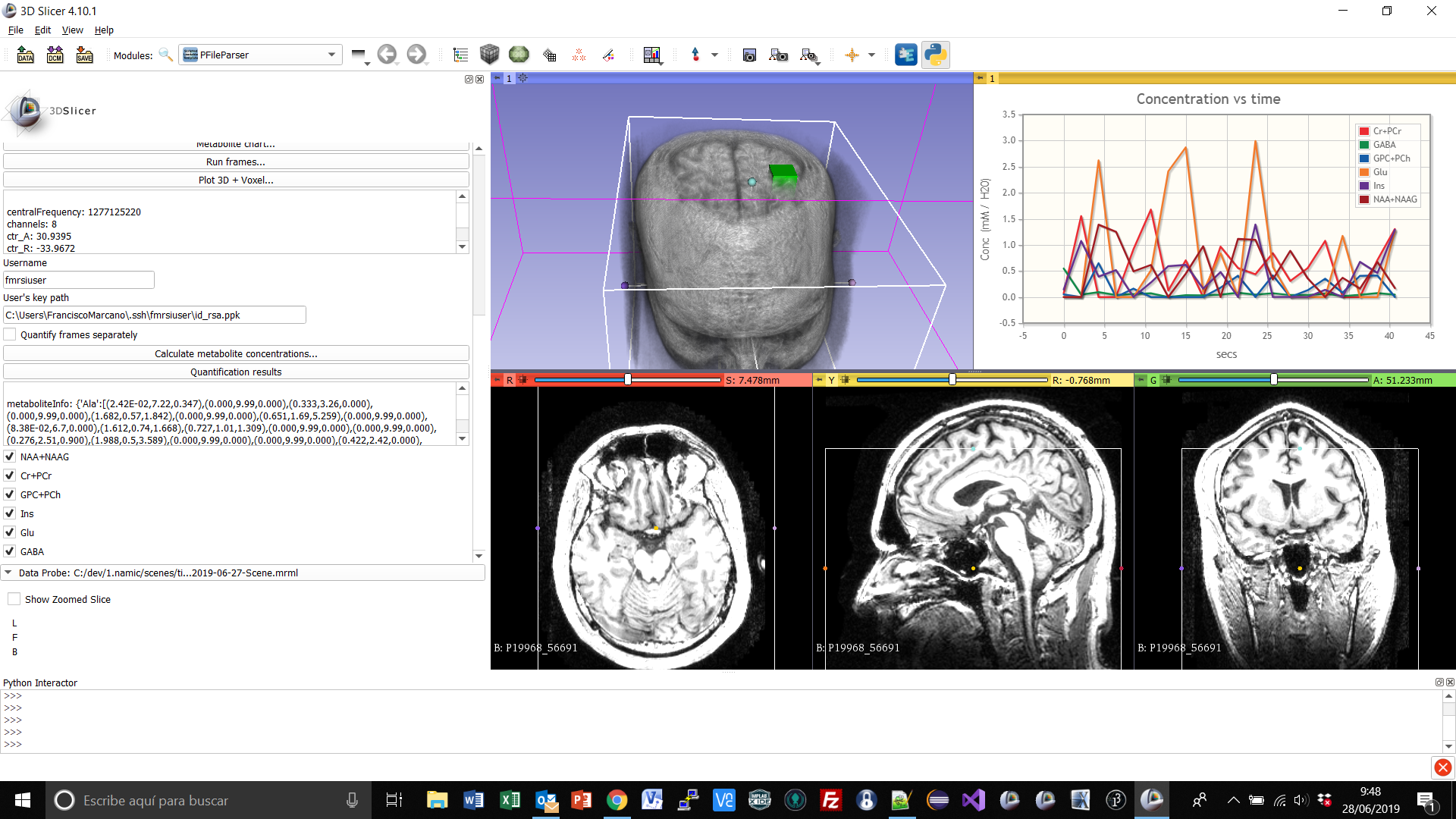Viewport: 1456px width, 819px height.
Task: Open the module search magnifier
Action: 165,55
